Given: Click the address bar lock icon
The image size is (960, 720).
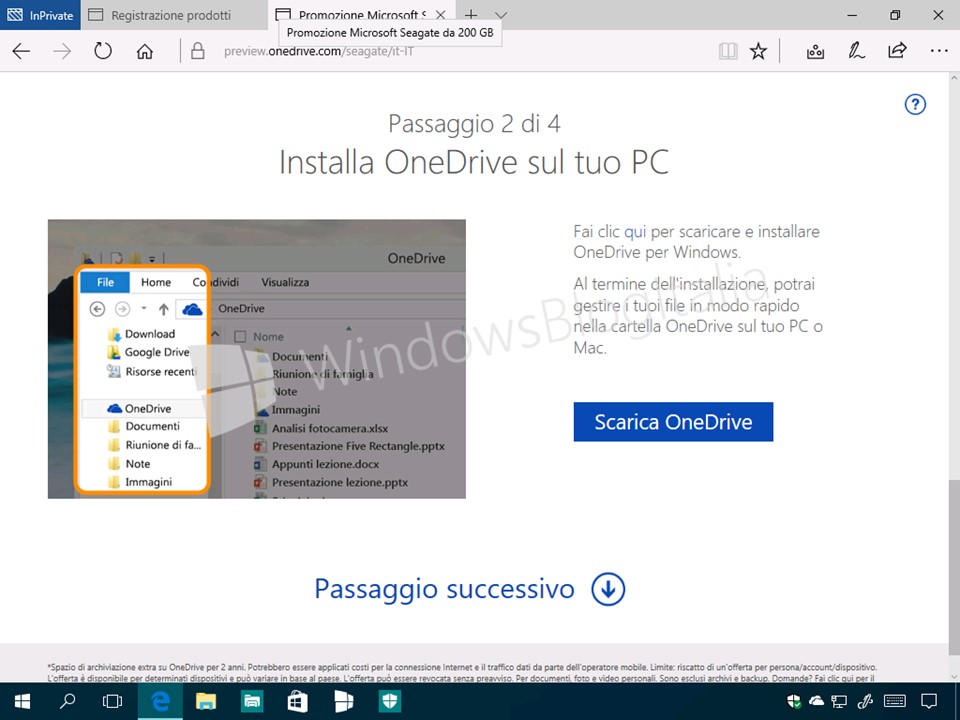Looking at the screenshot, I should (197, 51).
